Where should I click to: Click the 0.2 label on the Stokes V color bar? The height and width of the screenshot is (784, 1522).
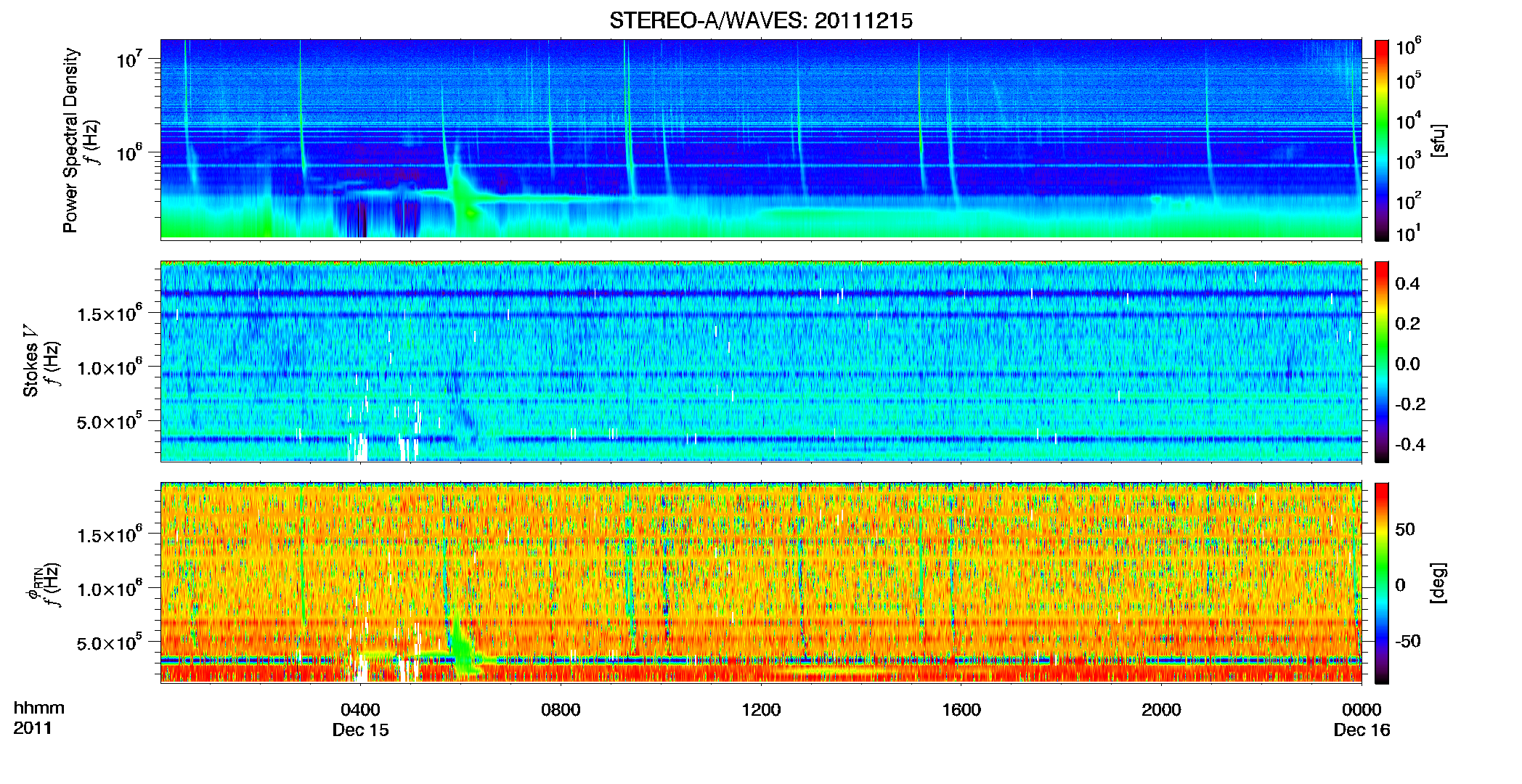(1407, 324)
